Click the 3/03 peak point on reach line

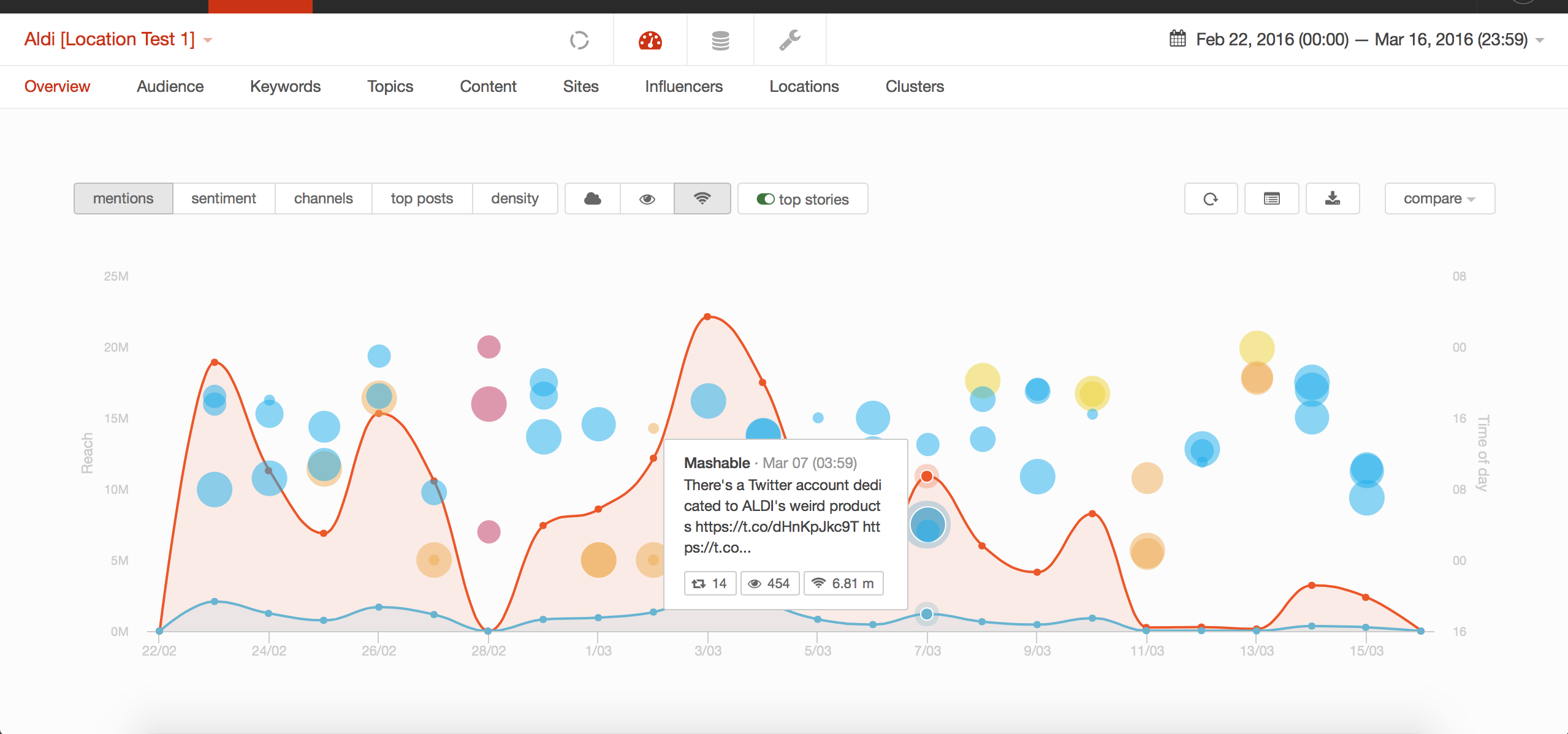click(x=707, y=317)
